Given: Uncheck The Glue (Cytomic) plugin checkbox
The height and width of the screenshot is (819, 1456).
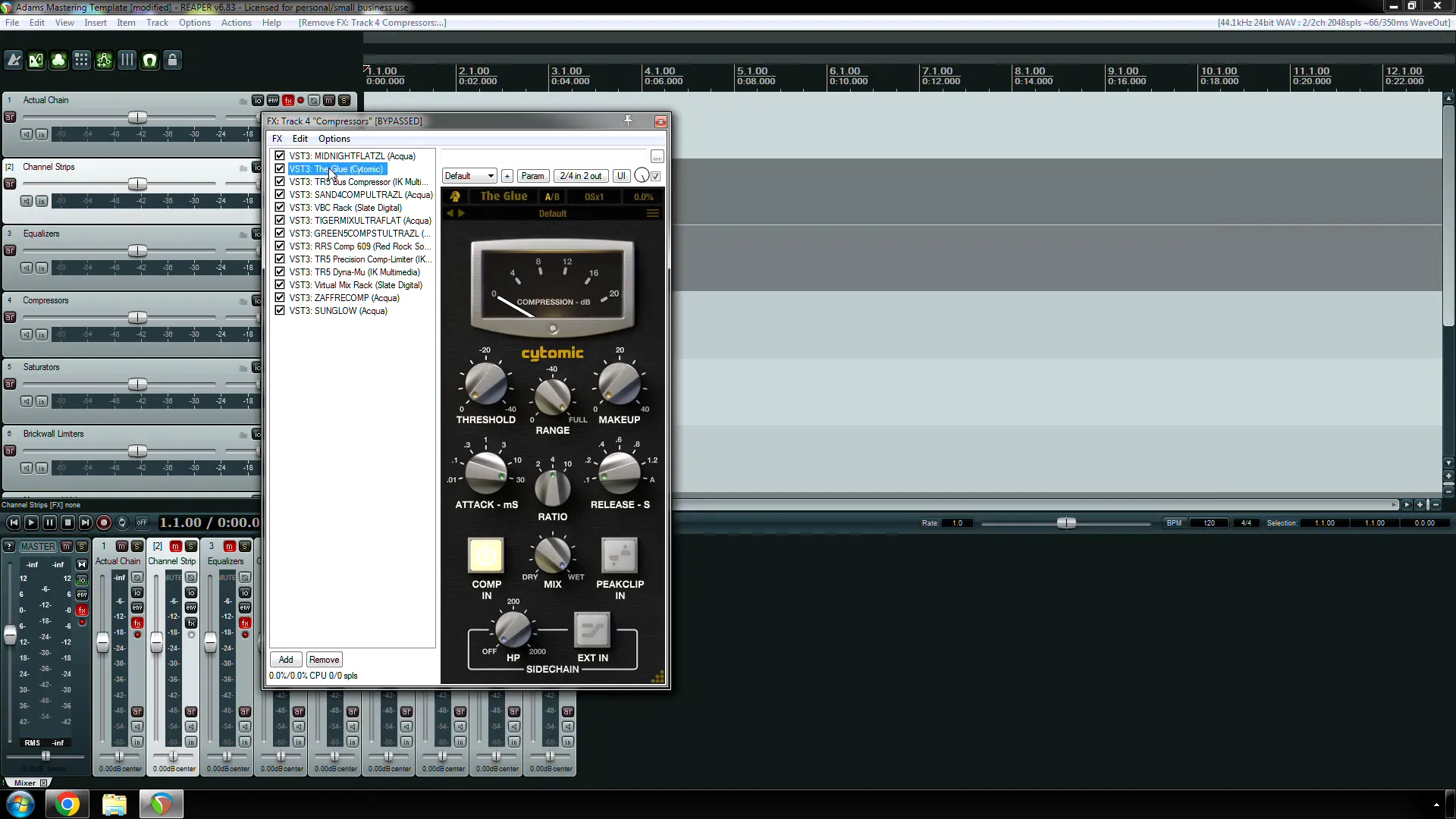Looking at the screenshot, I should (280, 168).
